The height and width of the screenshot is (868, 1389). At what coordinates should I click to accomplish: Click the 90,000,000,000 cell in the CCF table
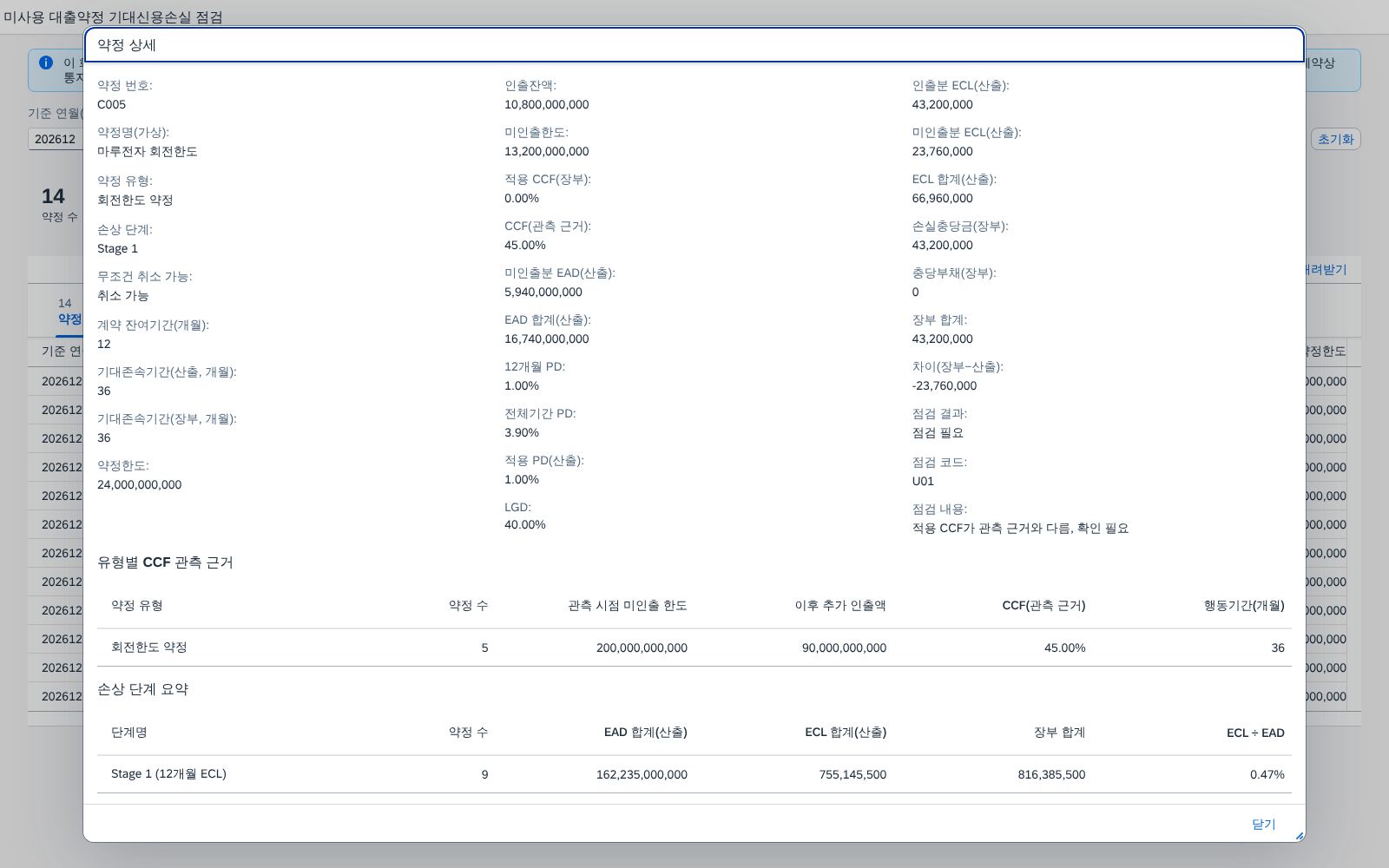[844, 648]
